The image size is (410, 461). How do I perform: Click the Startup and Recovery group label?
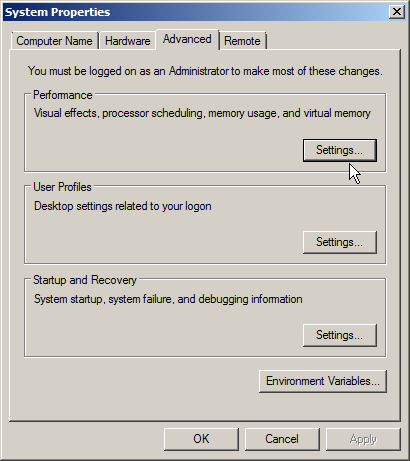[x=85, y=280]
